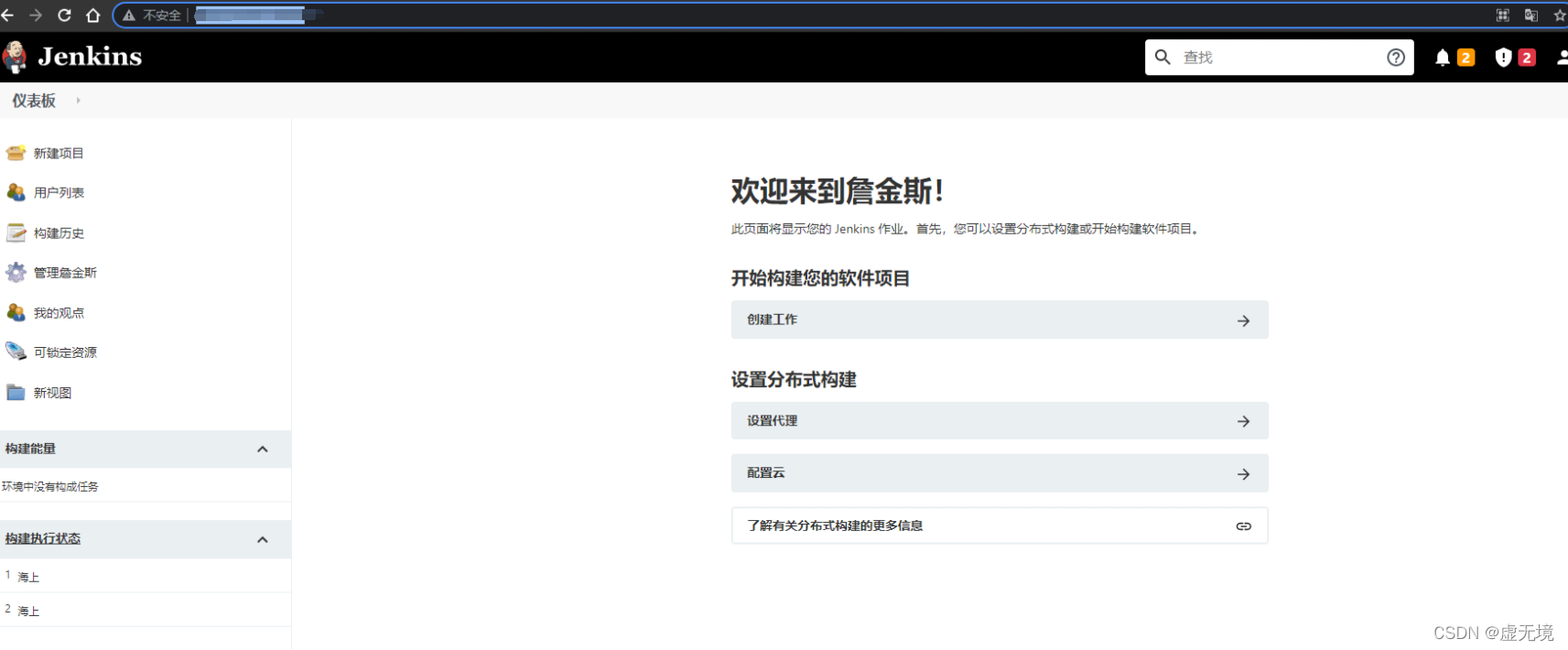Go back in browser history
This screenshot has width=1568, height=650.
[8, 15]
